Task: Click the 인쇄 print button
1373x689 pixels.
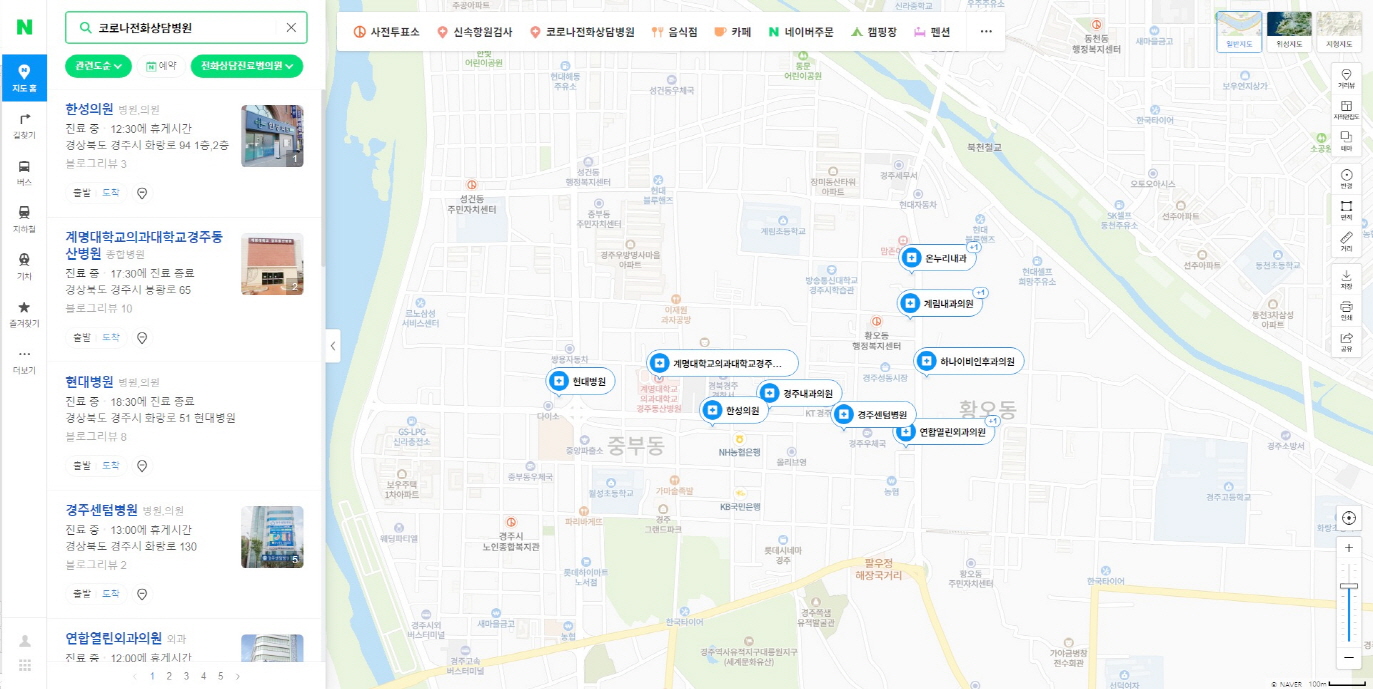Action: (1346, 310)
